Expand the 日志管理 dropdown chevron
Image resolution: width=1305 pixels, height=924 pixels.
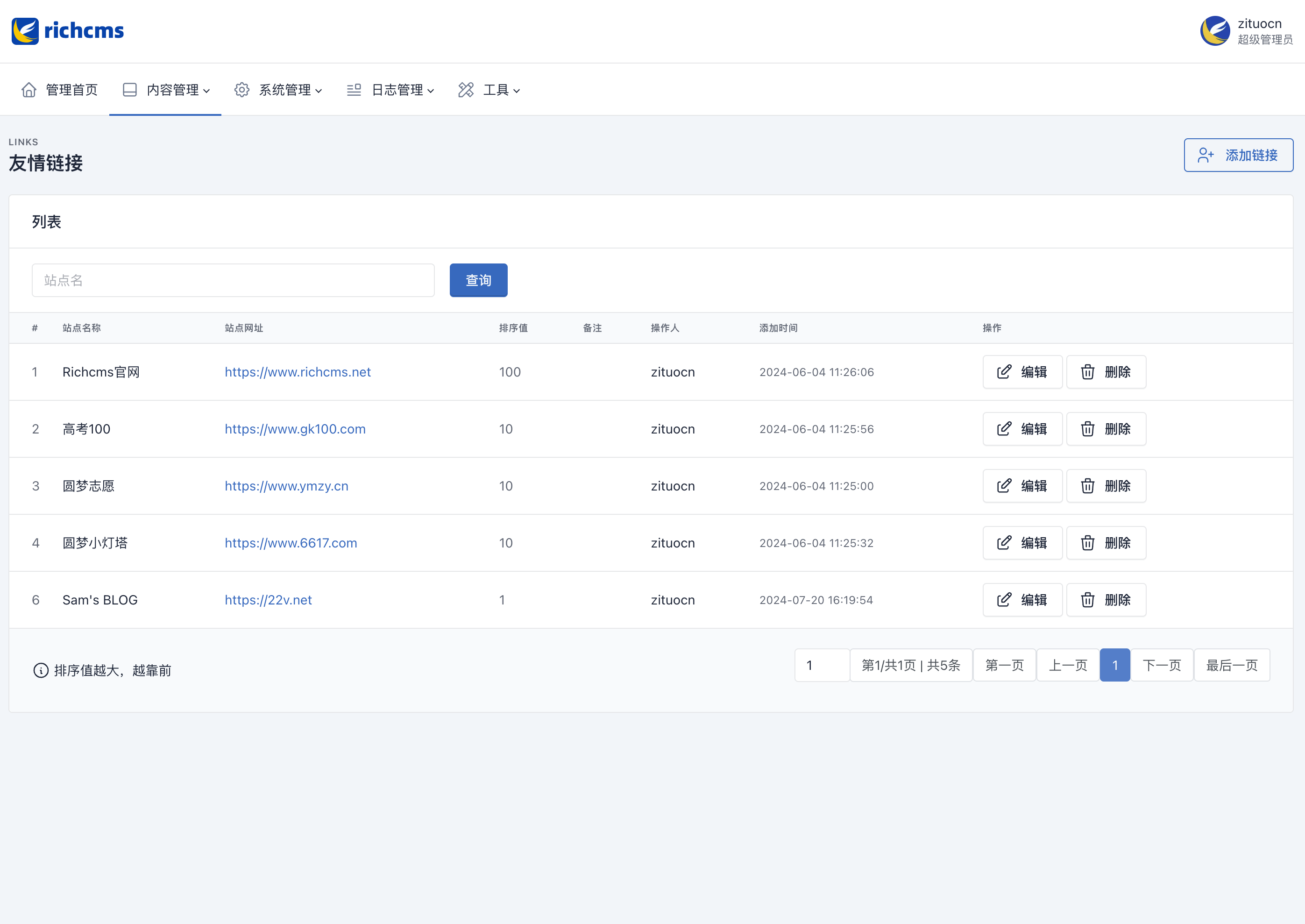coord(431,91)
